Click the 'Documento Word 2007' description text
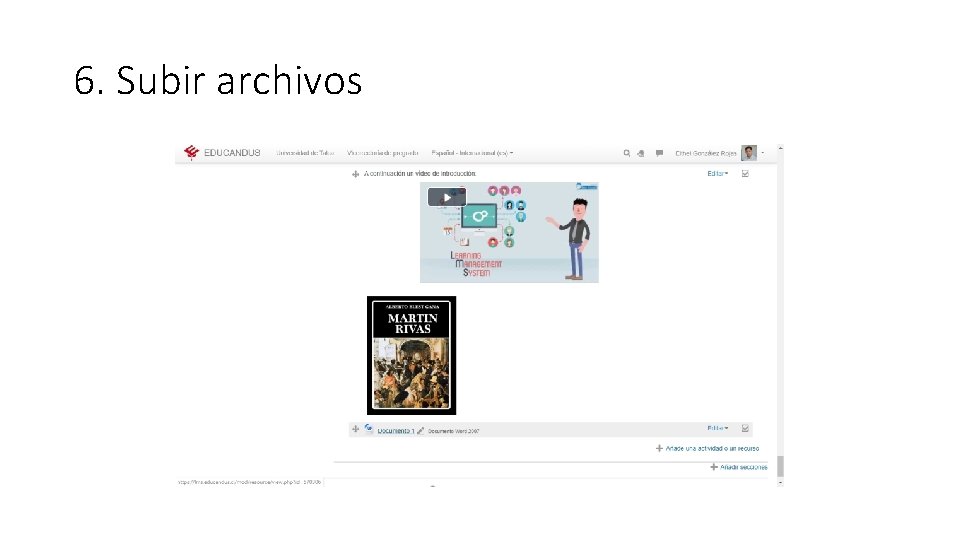 click(453, 432)
